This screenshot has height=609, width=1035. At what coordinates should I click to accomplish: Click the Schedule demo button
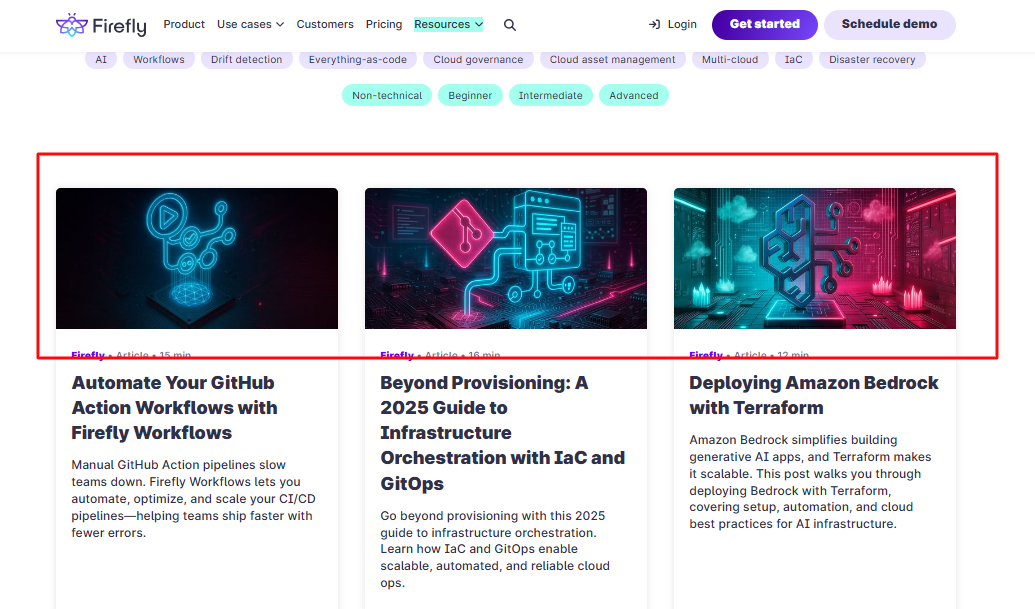[x=889, y=24]
